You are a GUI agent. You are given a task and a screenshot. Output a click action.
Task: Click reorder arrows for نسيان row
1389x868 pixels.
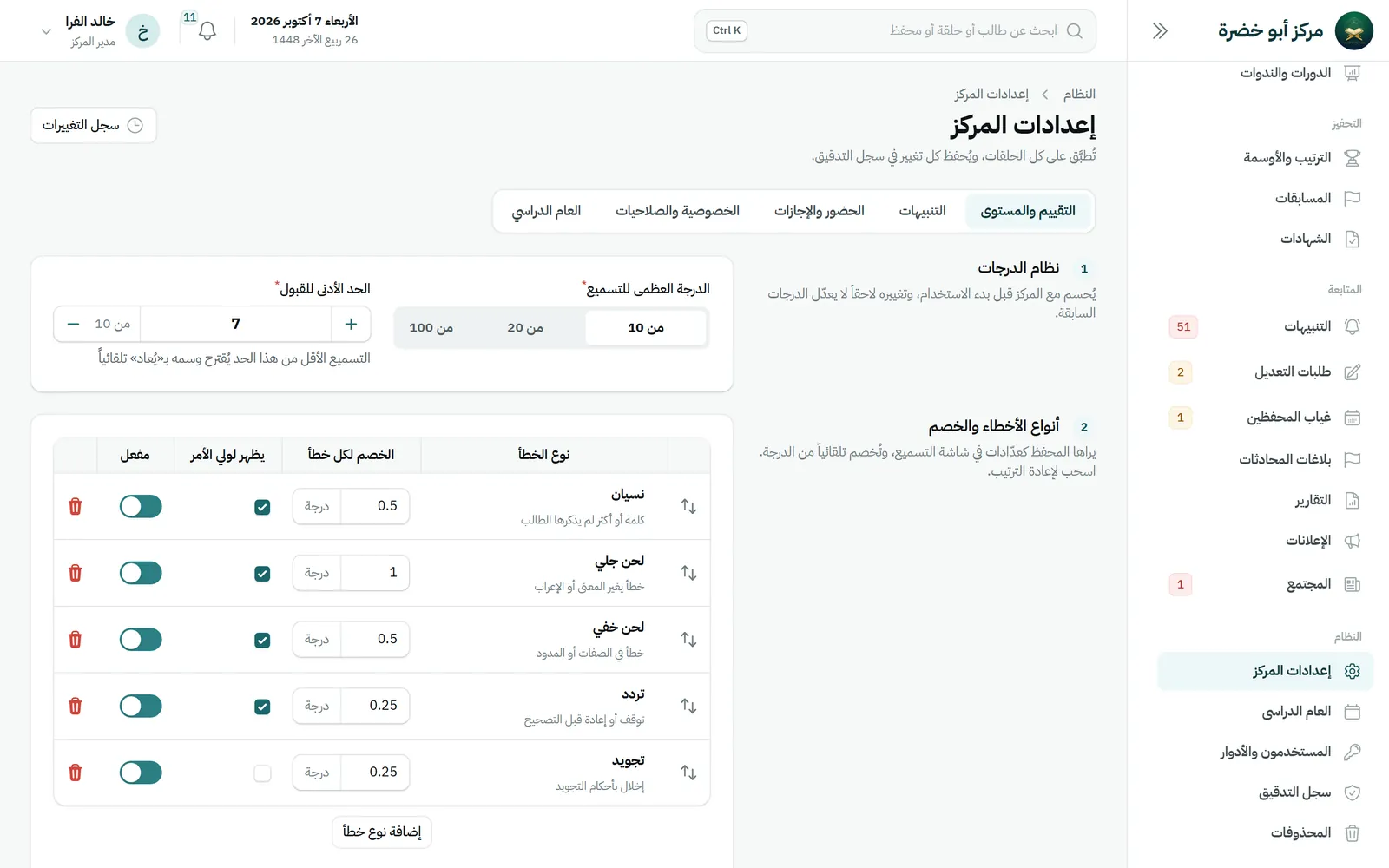coord(688,506)
